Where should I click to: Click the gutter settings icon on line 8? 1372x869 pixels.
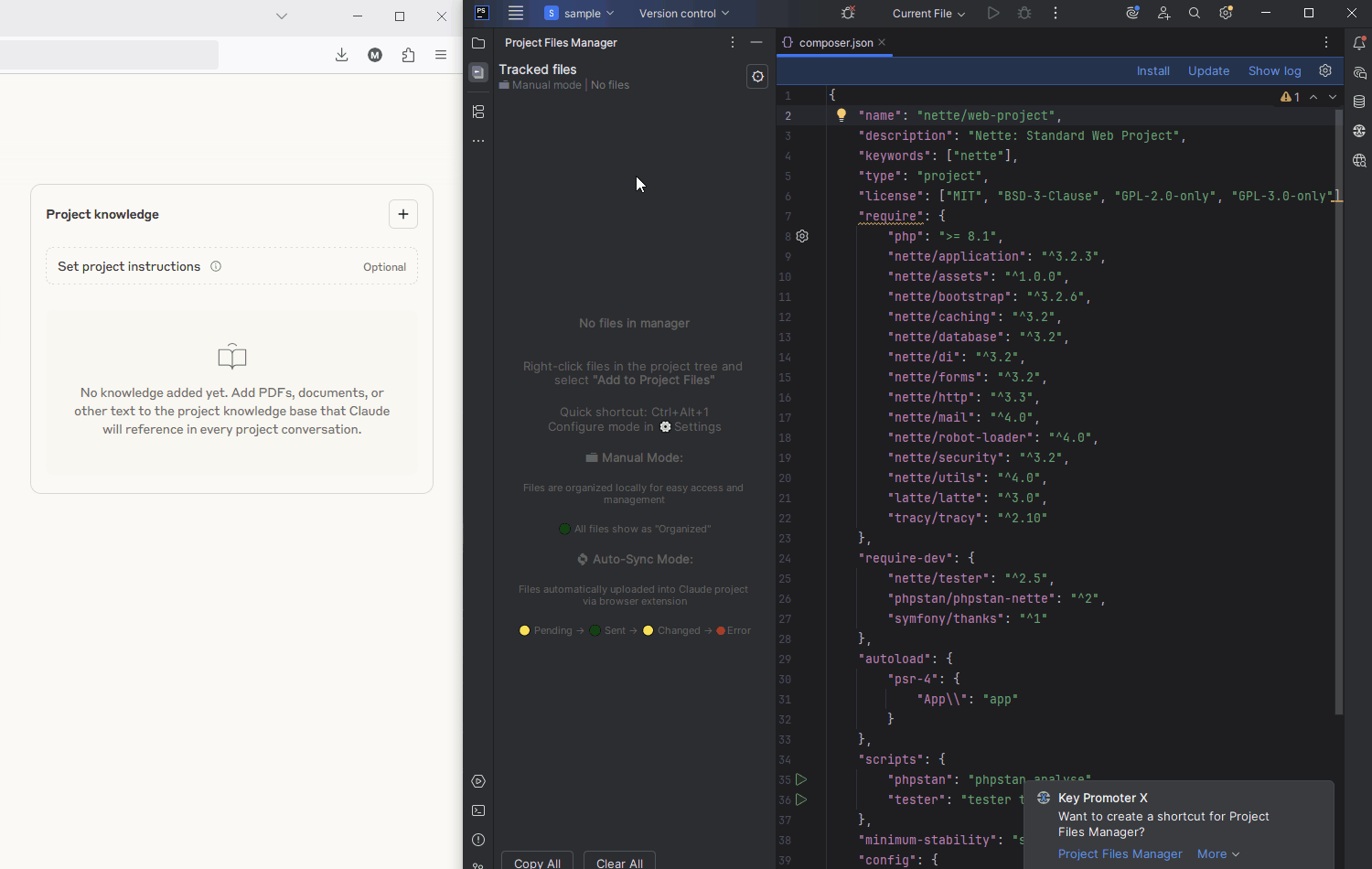click(x=802, y=236)
